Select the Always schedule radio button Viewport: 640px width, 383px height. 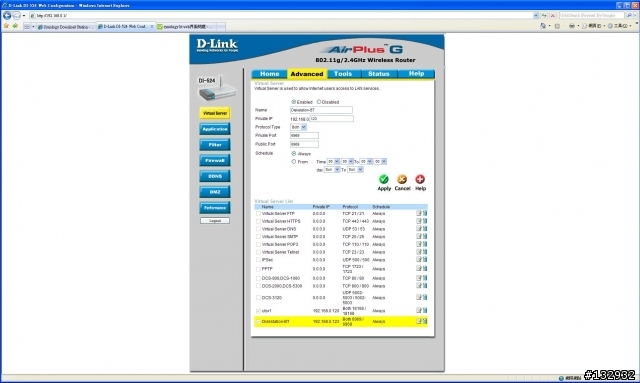pyautogui.click(x=293, y=154)
